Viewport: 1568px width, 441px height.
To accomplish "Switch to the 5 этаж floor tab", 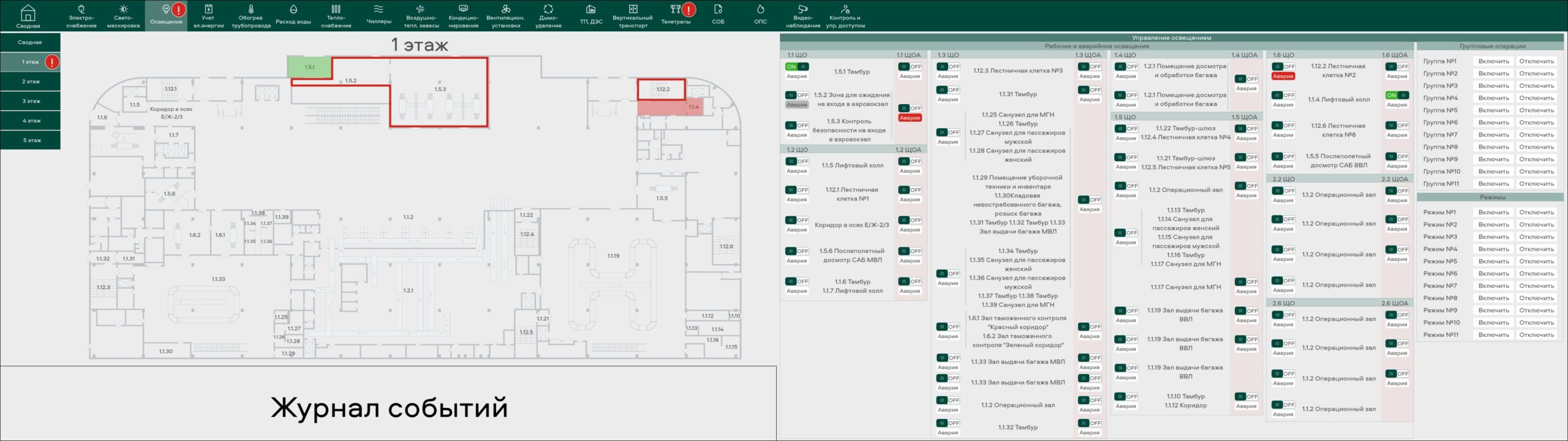I will [31, 140].
